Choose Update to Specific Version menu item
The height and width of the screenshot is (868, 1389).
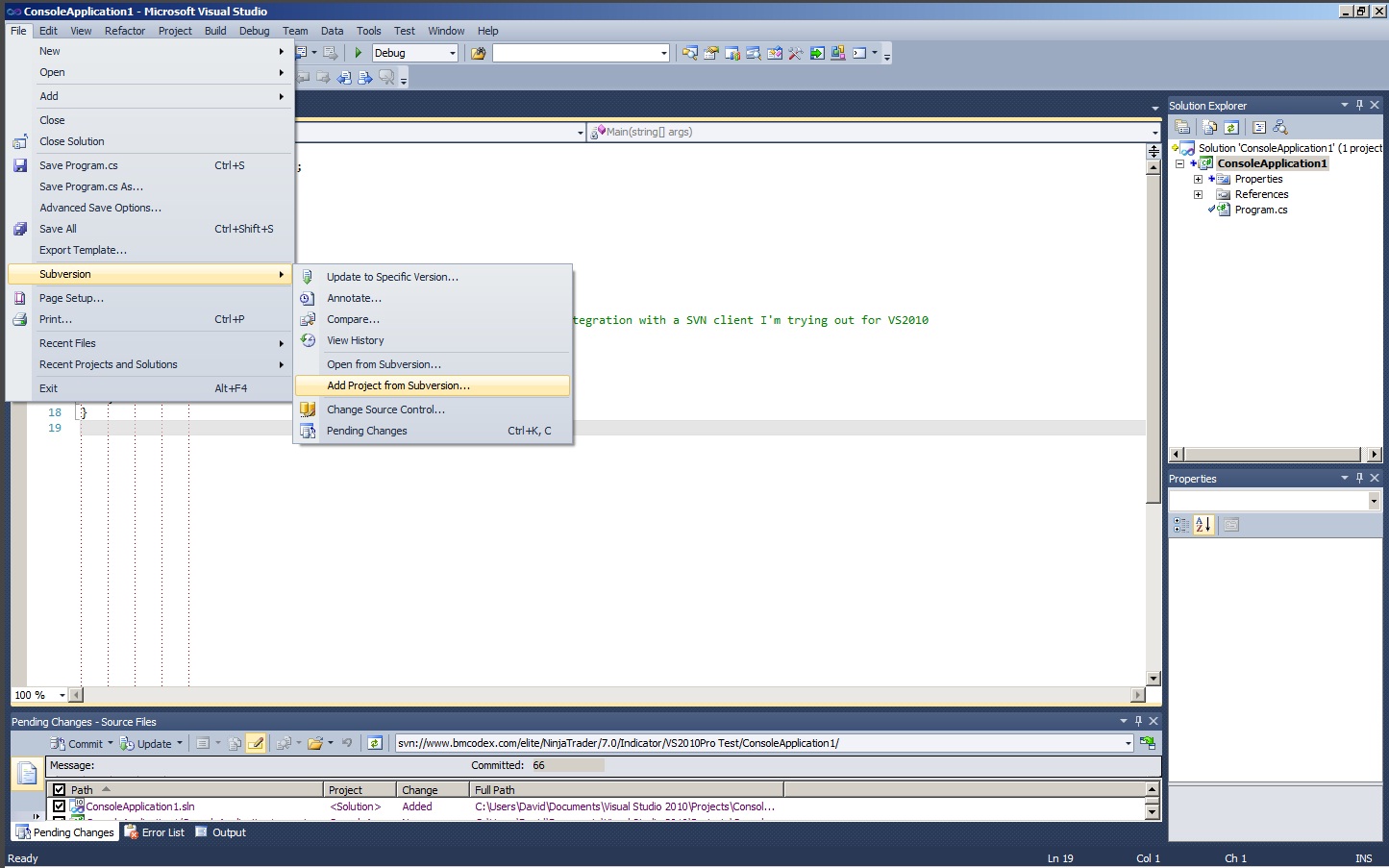tap(433, 277)
